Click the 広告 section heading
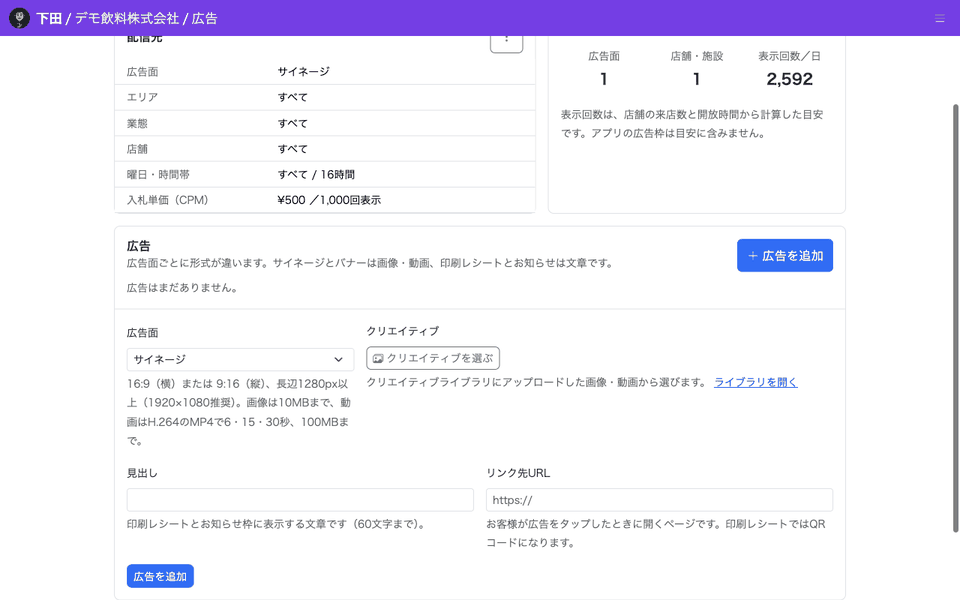This screenshot has height=600, width=960. click(x=138, y=246)
